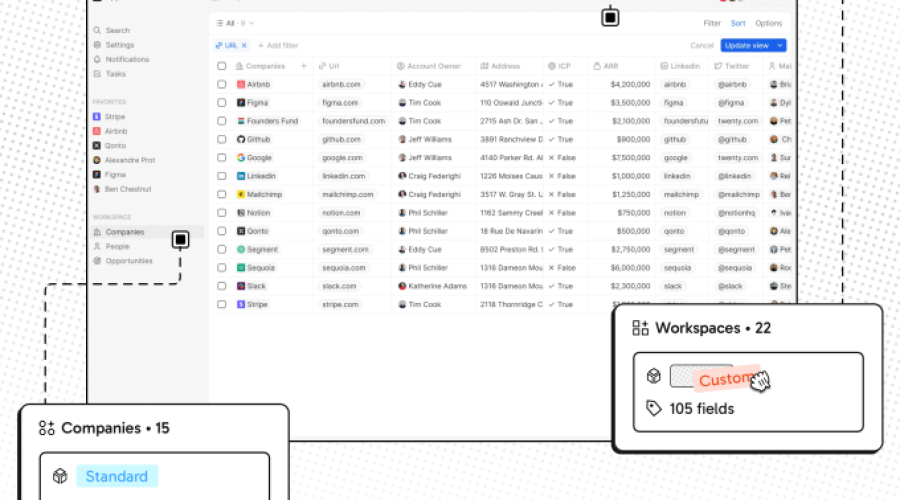The height and width of the screenshot is (500, 900).
Task: Open the @figma Twitter link
Action: coord(731,103)
